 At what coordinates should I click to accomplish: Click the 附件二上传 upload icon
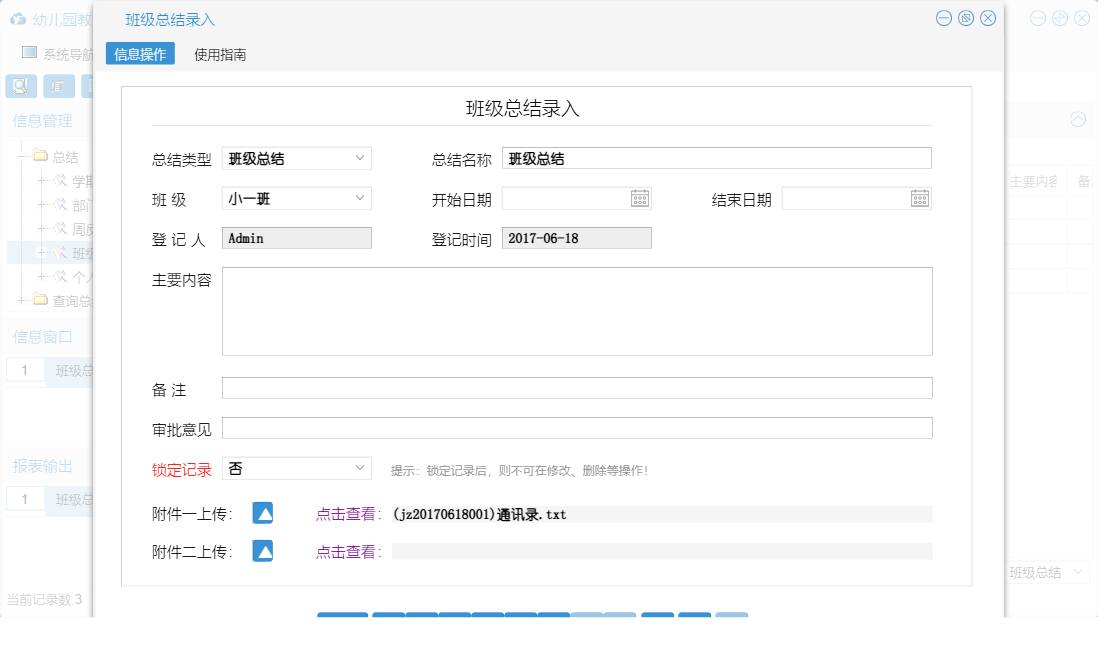pyautogui.click(x=262, y=550)
